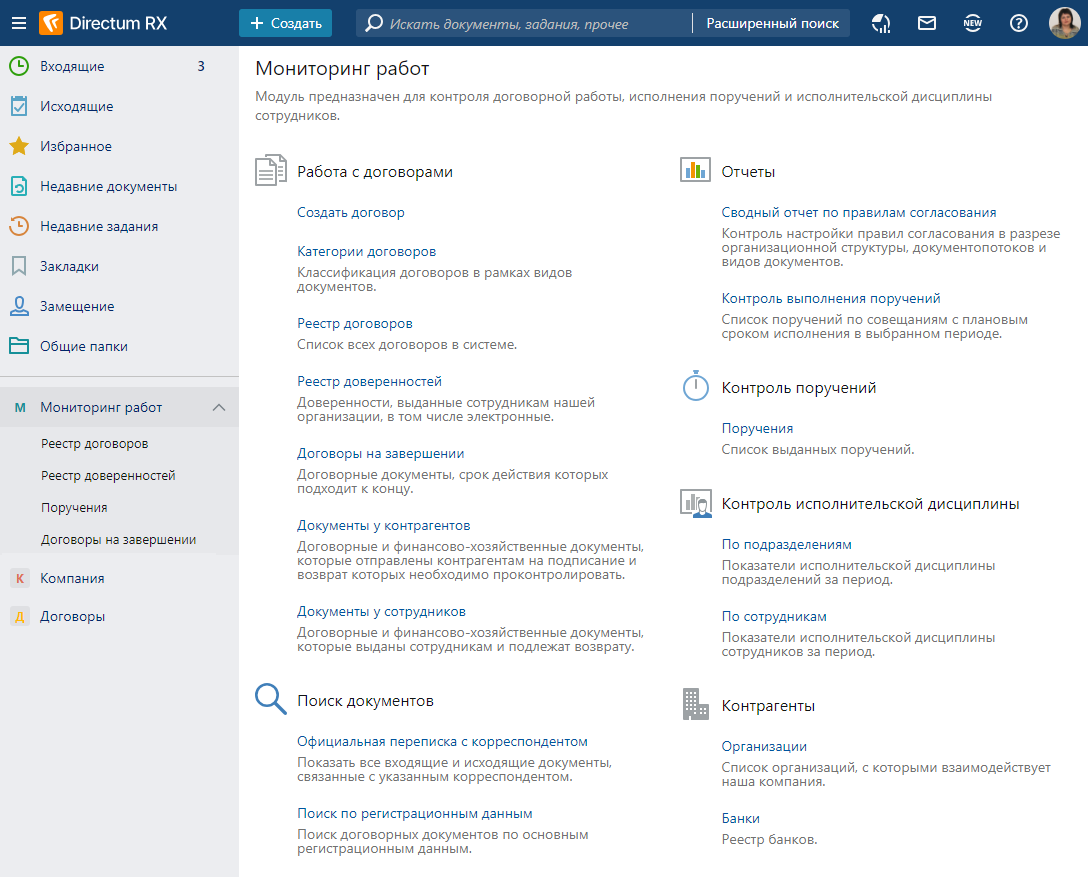Click the NEW updates badge icon
The width and height of the screenshot is (1088, 877).
click(972, 23)
